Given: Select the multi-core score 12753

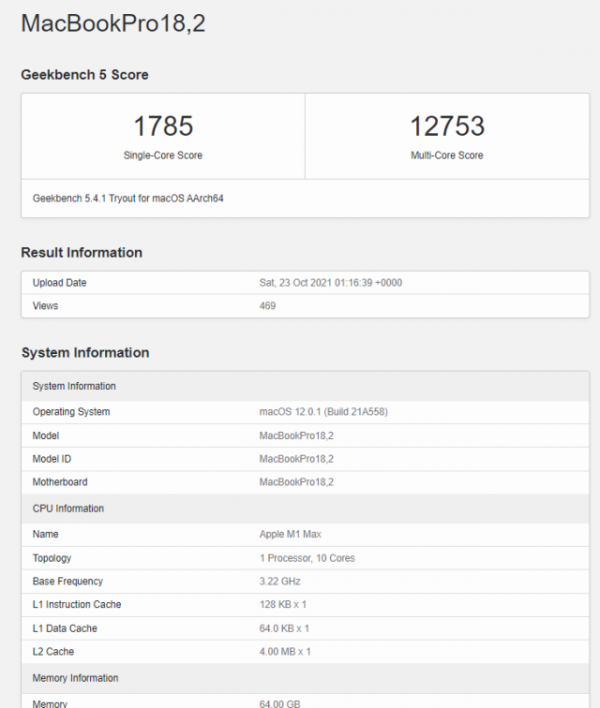Looking at the screenshot, I should pos(447,127).
